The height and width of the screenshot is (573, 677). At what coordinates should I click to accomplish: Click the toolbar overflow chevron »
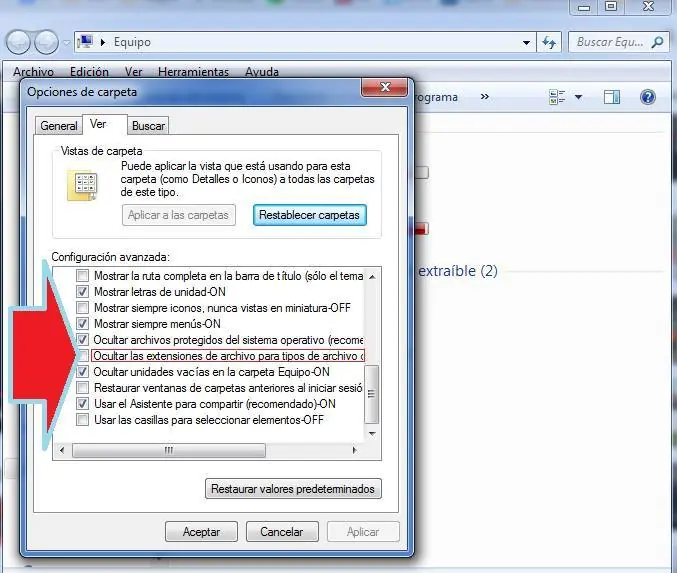pos(484,97)
